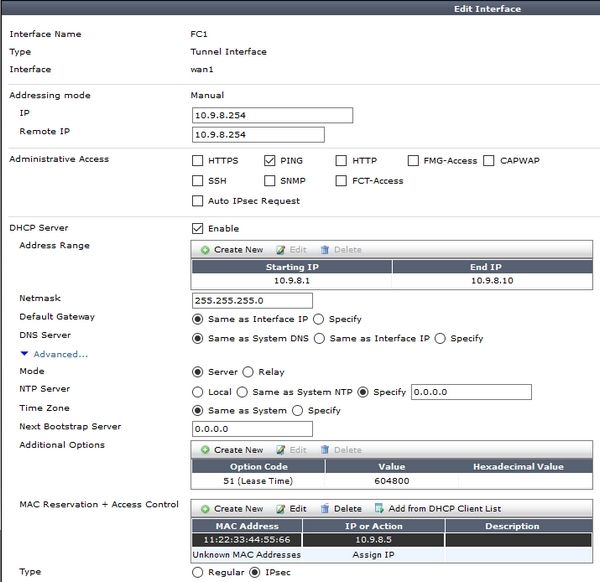Click the Assign IP action cell
600x582 pixels.
pyautogui.click(x=373, y=555)
